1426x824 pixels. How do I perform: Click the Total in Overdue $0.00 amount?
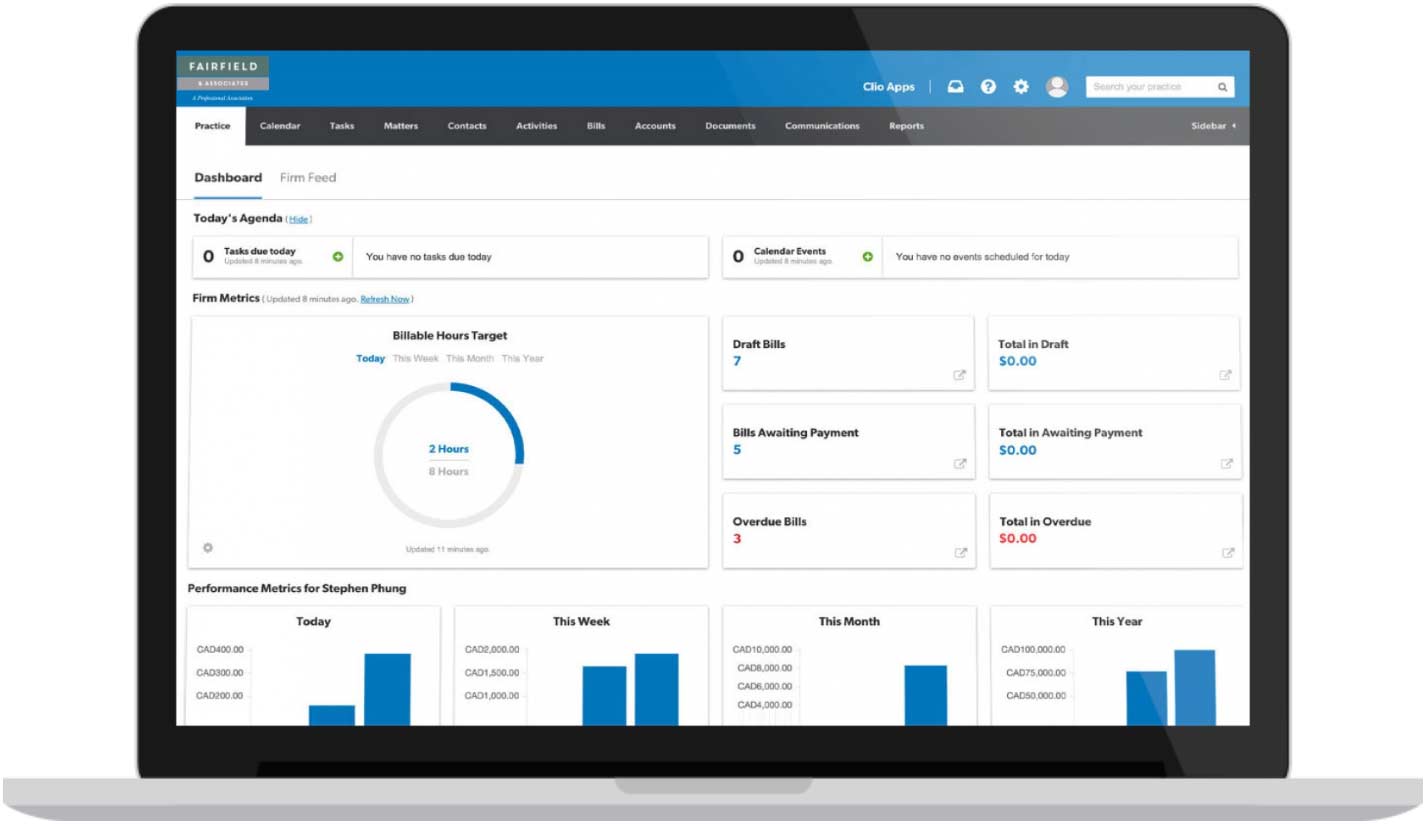point(1019,538)
